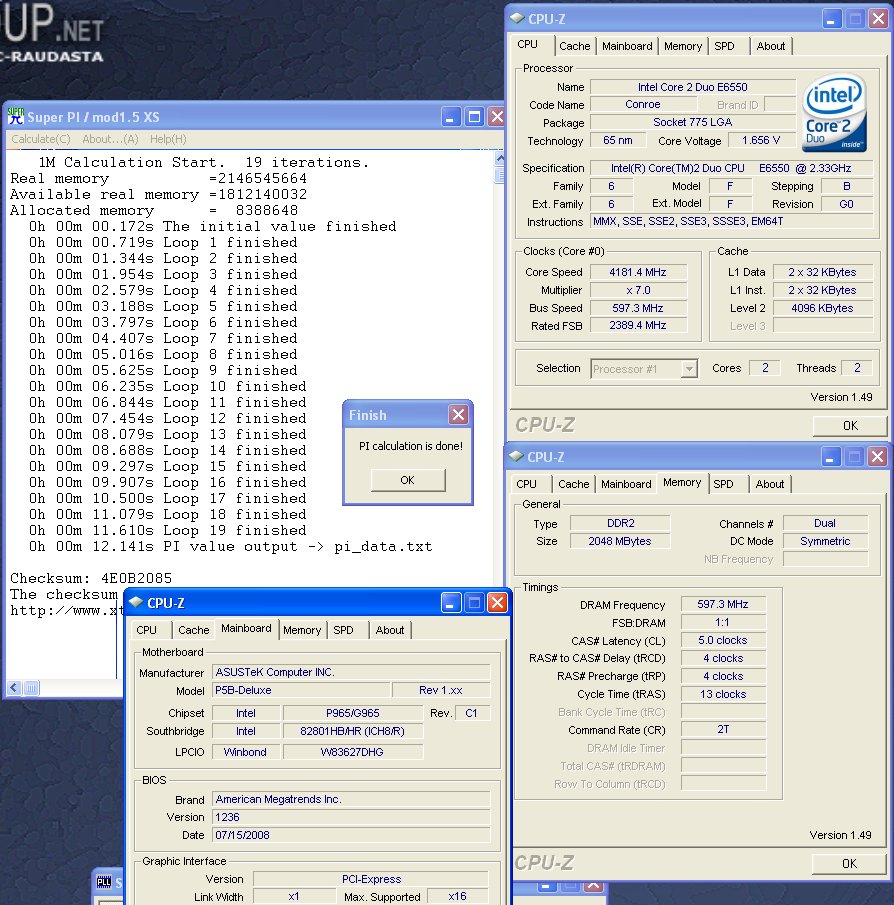
Task: Click the Intel Core 2 Duo logo
Action: pyautogui.click(x=835, y=114)
